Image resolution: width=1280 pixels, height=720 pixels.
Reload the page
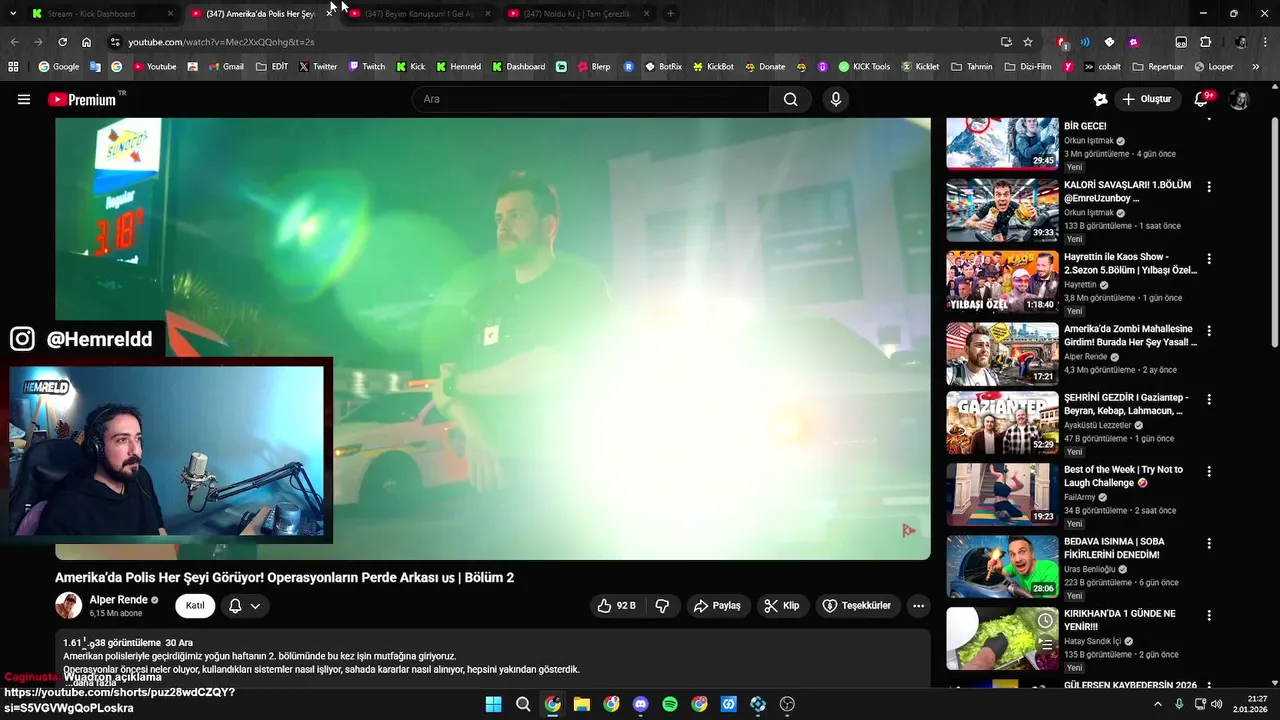[62, 42]
